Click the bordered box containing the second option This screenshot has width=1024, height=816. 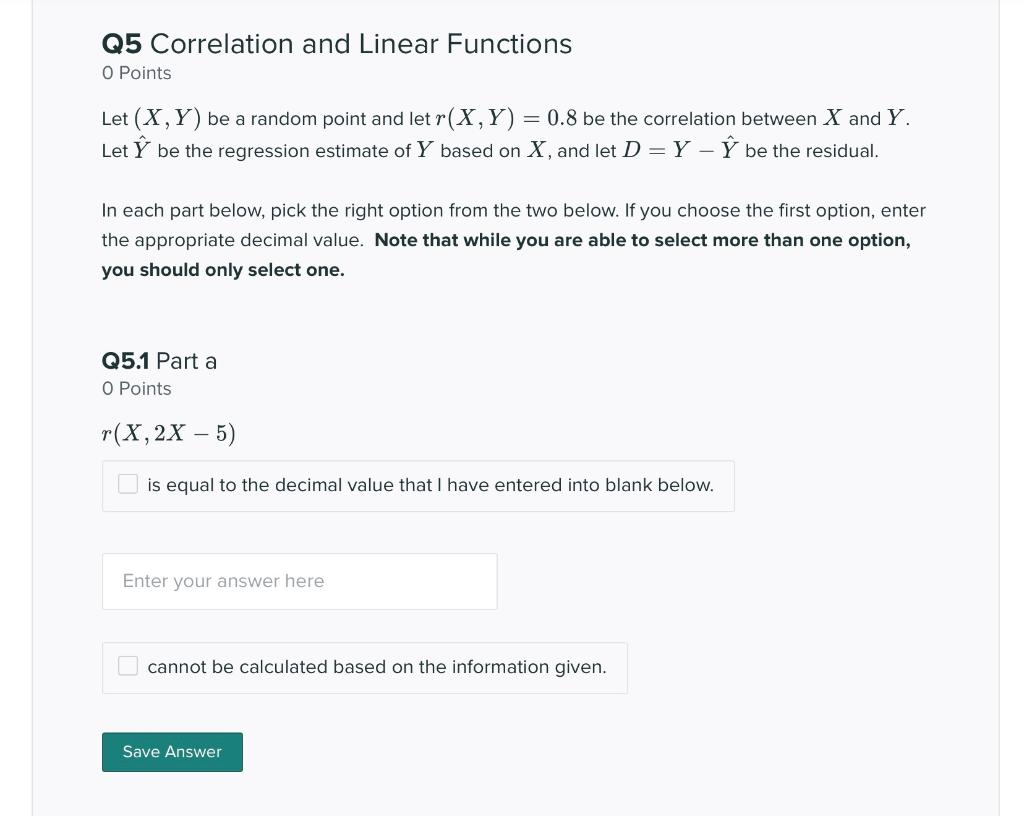[364, 666]
